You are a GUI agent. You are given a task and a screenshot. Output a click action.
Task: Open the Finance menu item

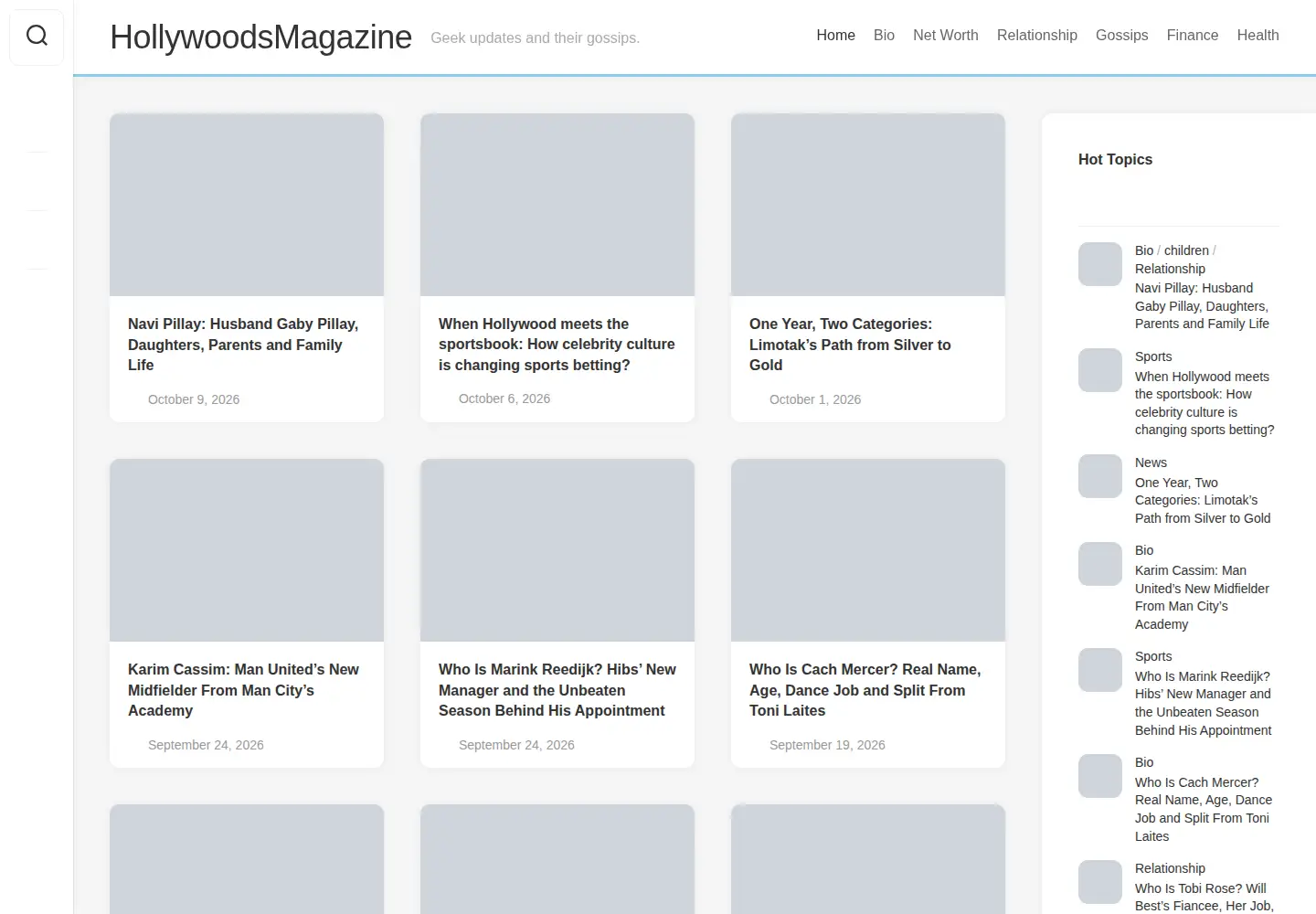1192,36
